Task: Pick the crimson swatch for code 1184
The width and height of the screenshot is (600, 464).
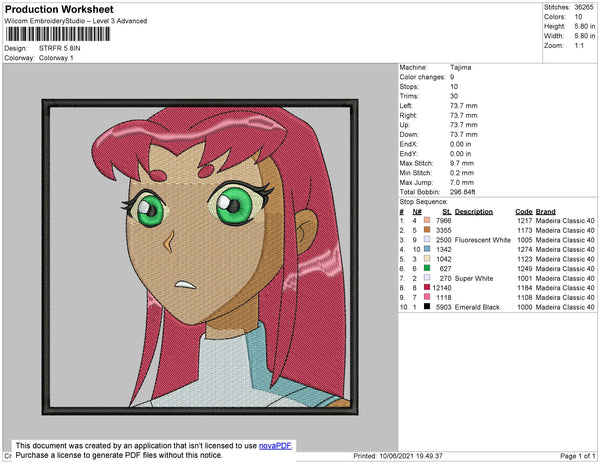Action: [x=427, y=287]
